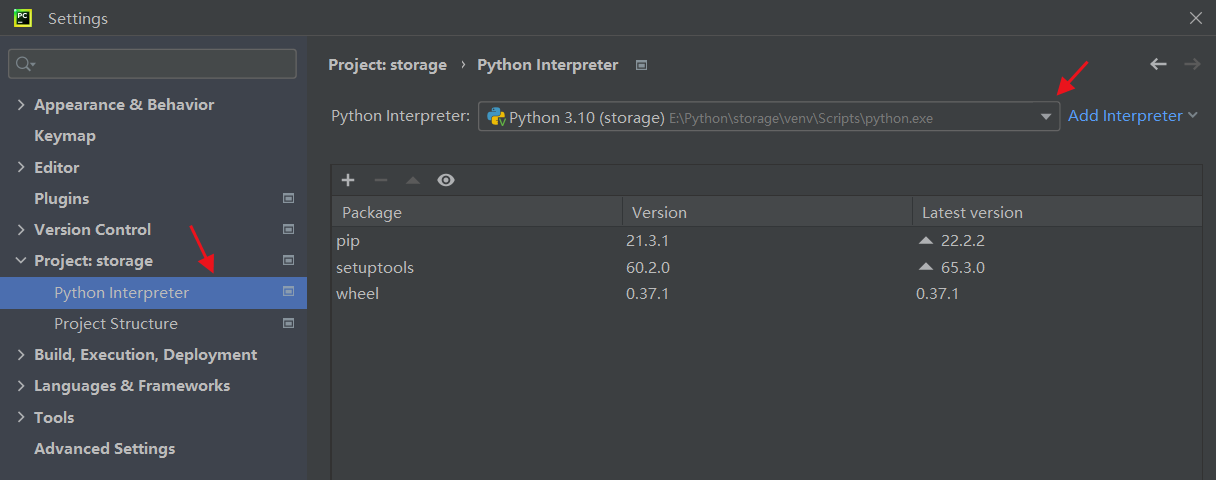Screen dimensions: 1216x480
Task: Click the plus icon to install a package
Action: [x=348, y=180]
